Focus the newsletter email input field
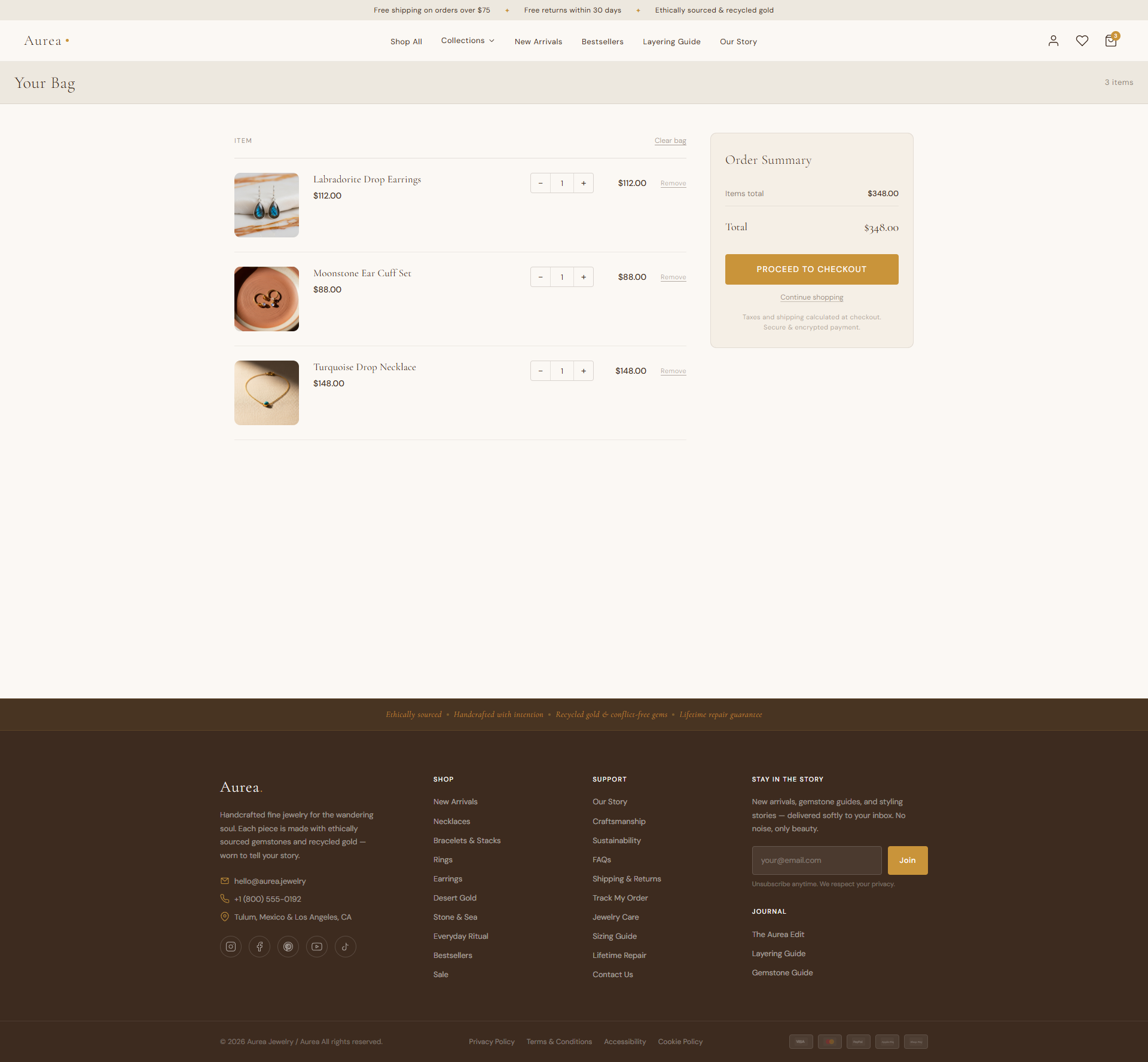 pyautogui.click(x=817, y=860)
